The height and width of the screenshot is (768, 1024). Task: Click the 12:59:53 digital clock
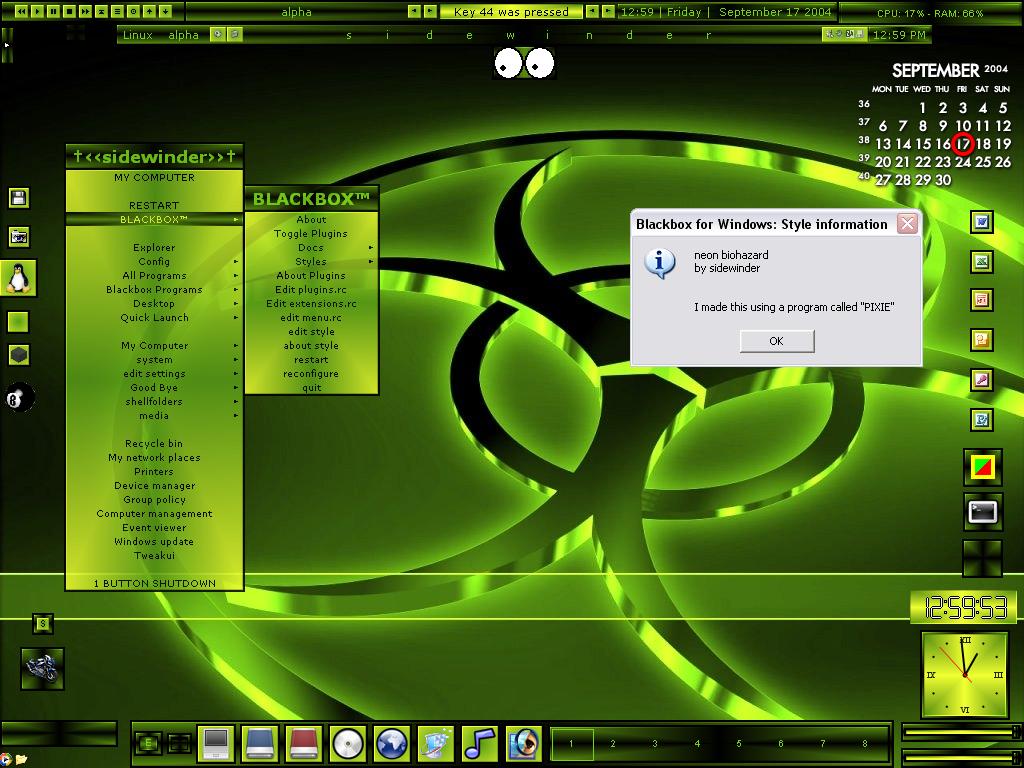pos(965,608)
